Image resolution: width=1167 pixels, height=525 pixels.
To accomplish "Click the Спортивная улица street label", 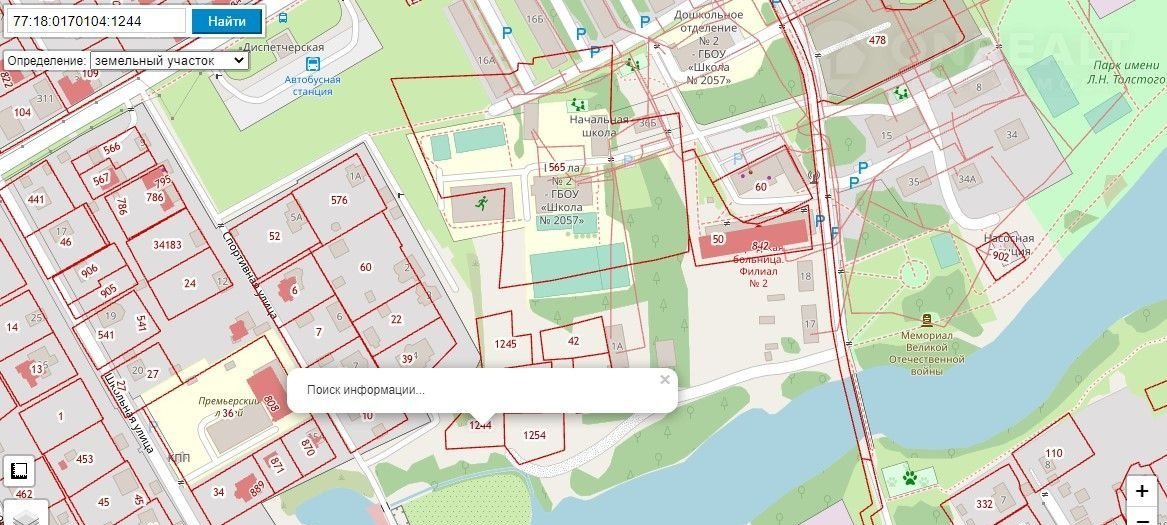I will 249,273.
